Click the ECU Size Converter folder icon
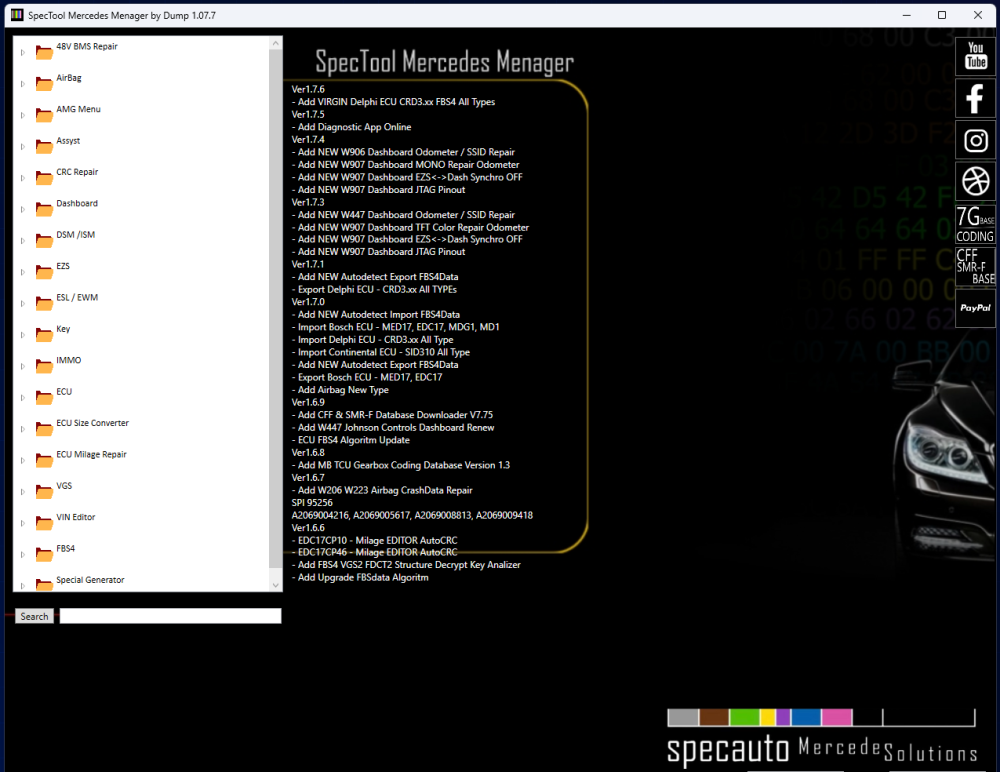Image resolution: width=1000 pixels, height=772 pixels. point(44,428)
